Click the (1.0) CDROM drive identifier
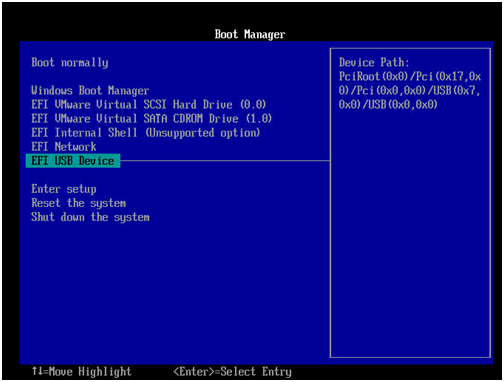Image resolution: width=504 pixels, height=382 pixels. (x=259, y=119)
